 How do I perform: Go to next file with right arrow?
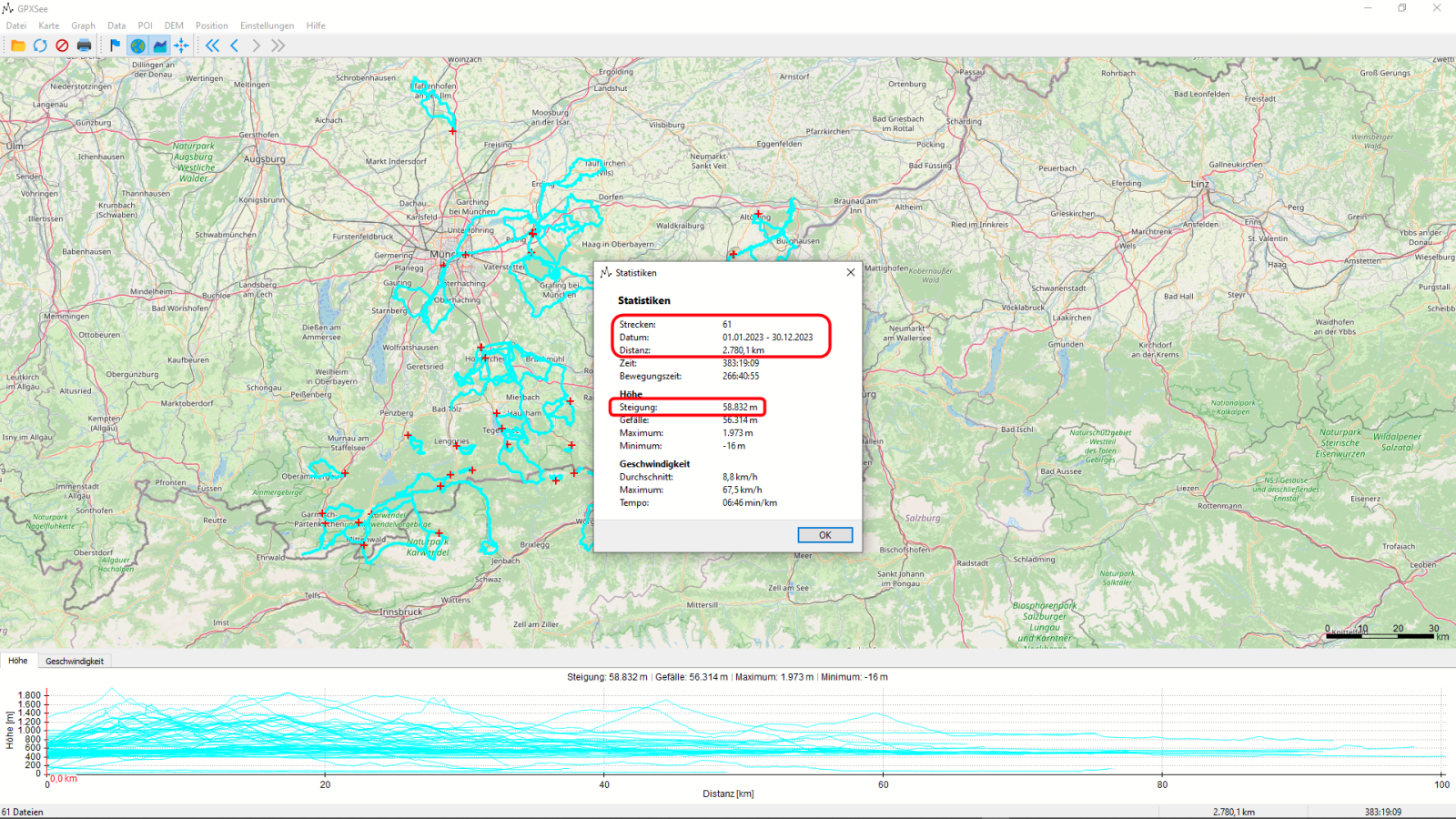coord(257,45)
